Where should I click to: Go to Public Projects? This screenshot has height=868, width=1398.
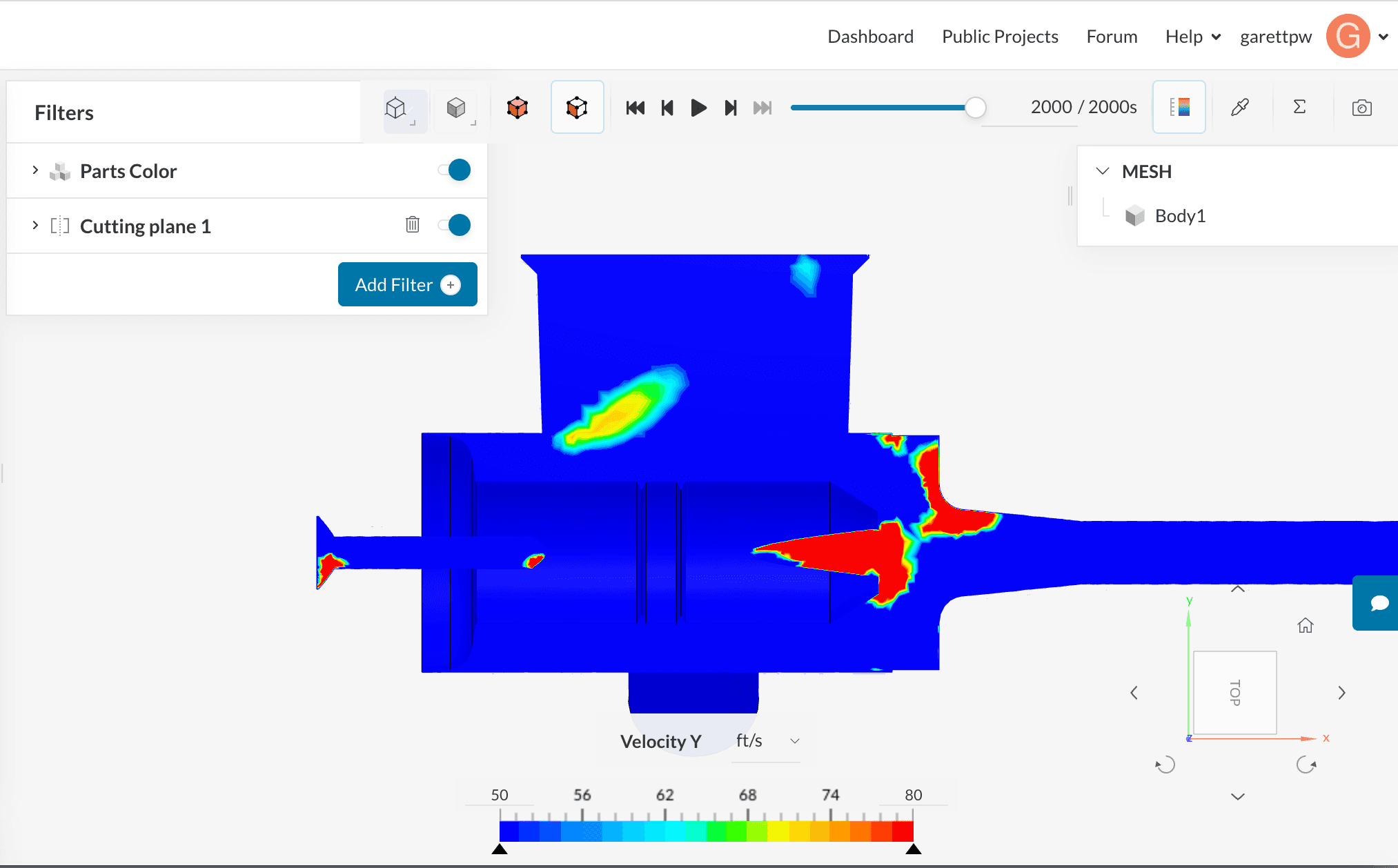[x=1000, y=37]
